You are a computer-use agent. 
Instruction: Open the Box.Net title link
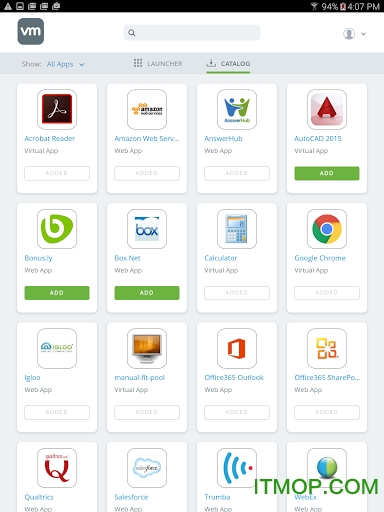pyautogui.click(x=127, y=258)
